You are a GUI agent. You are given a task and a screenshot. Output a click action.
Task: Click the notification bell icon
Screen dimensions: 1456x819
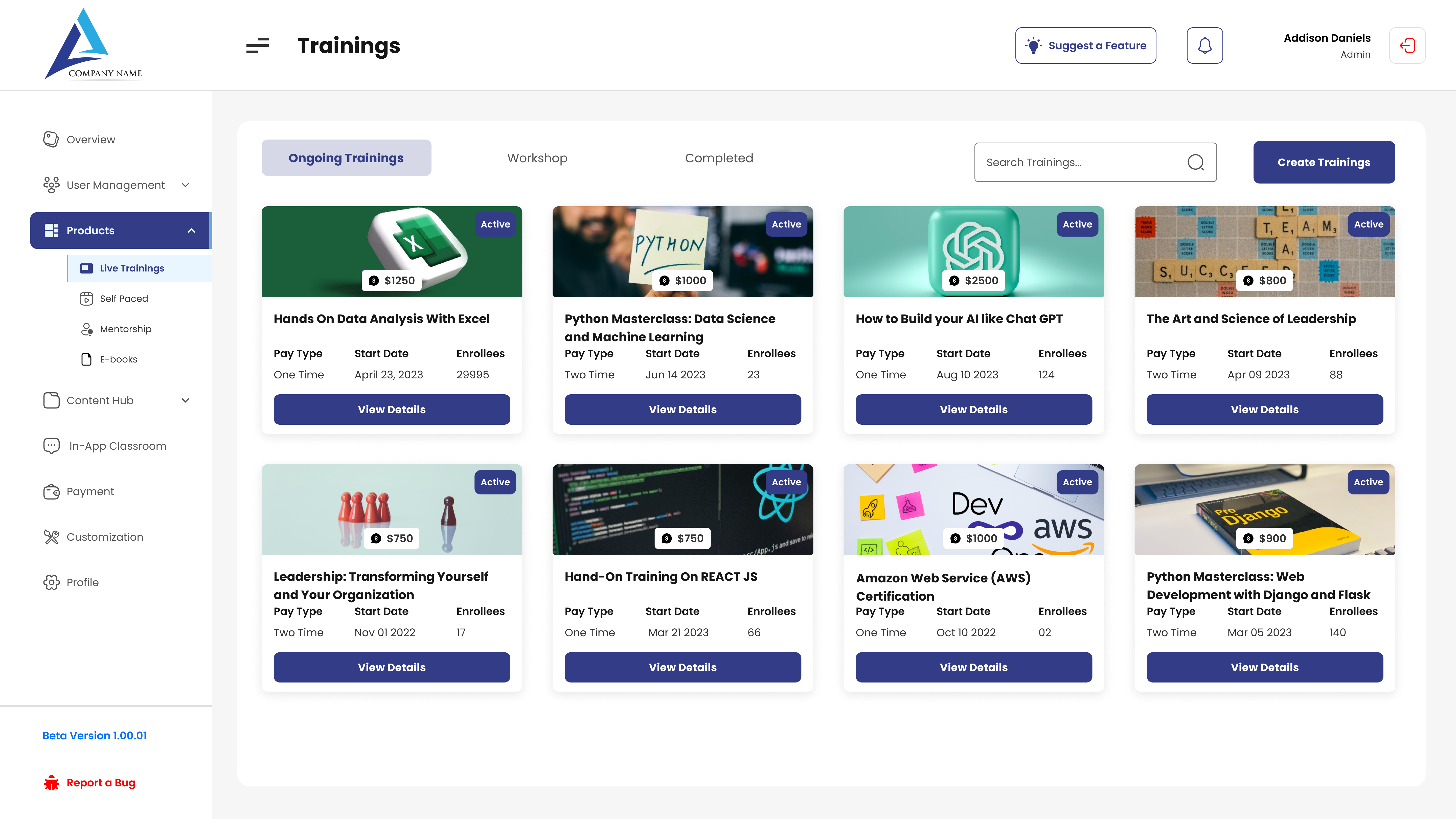click(1204, 45)
